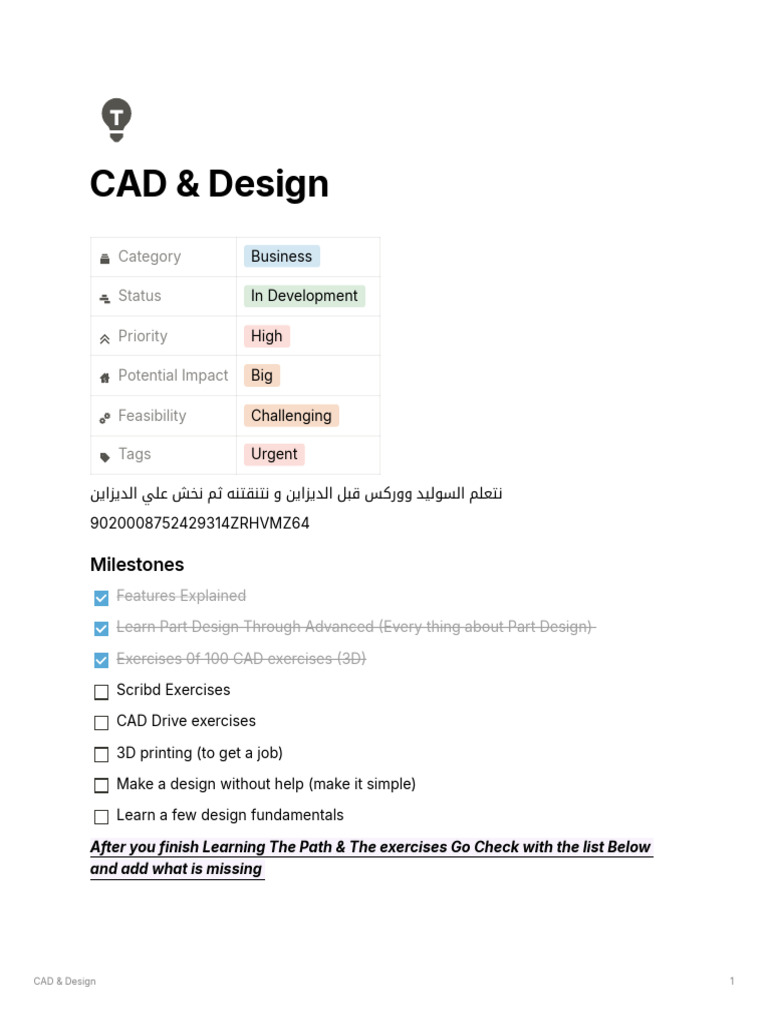Click the CAD & Design page title
Screen dimensions: 768x1024
(x=209, y=184)
